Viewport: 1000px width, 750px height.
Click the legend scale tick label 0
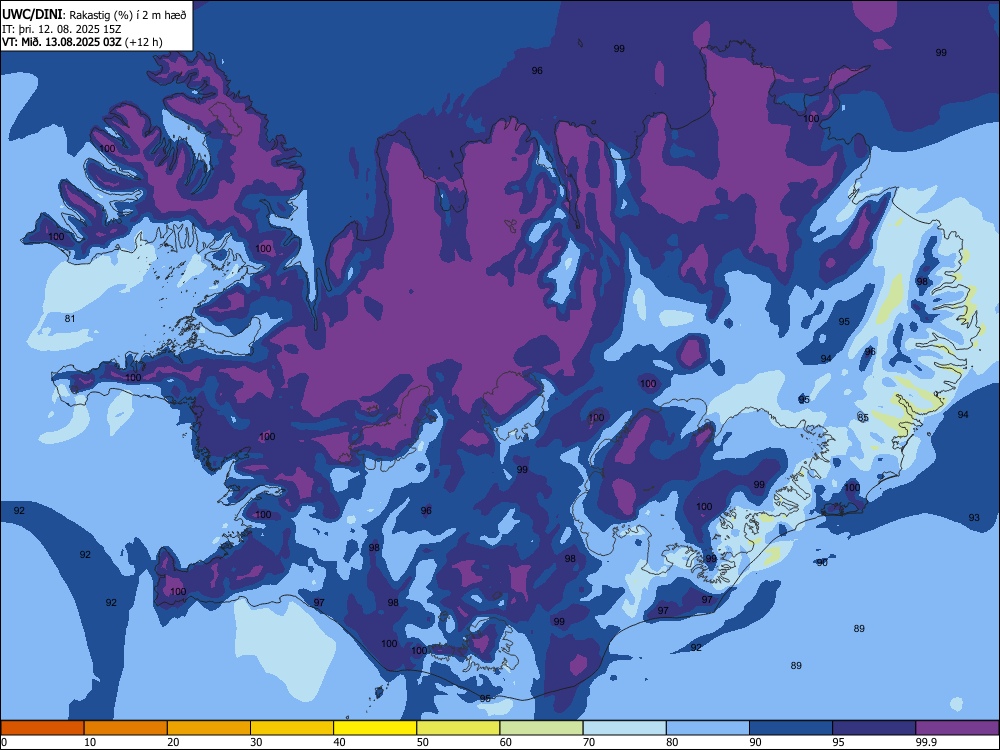coord(4,742)
